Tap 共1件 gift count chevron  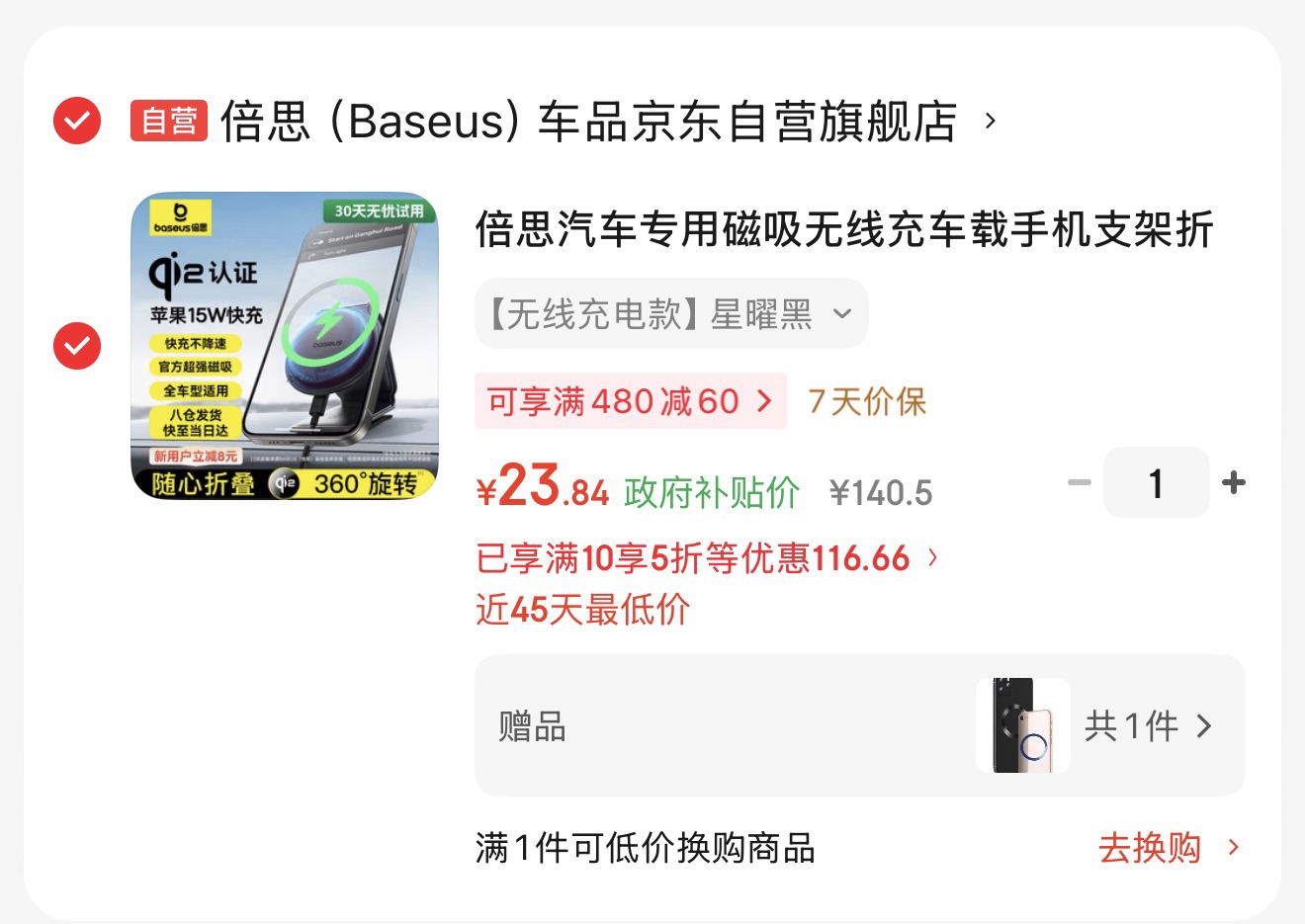coord(1148,726)
